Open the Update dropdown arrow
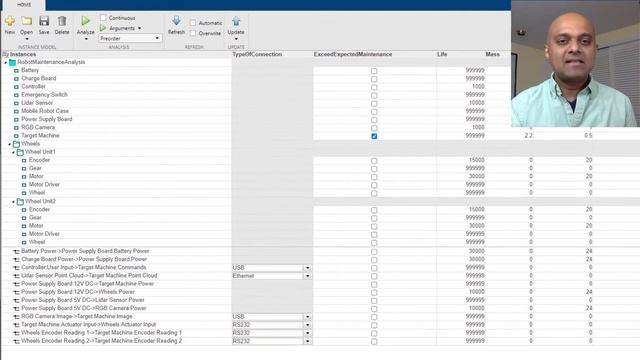The image size is (640, 360). point(236,39)
